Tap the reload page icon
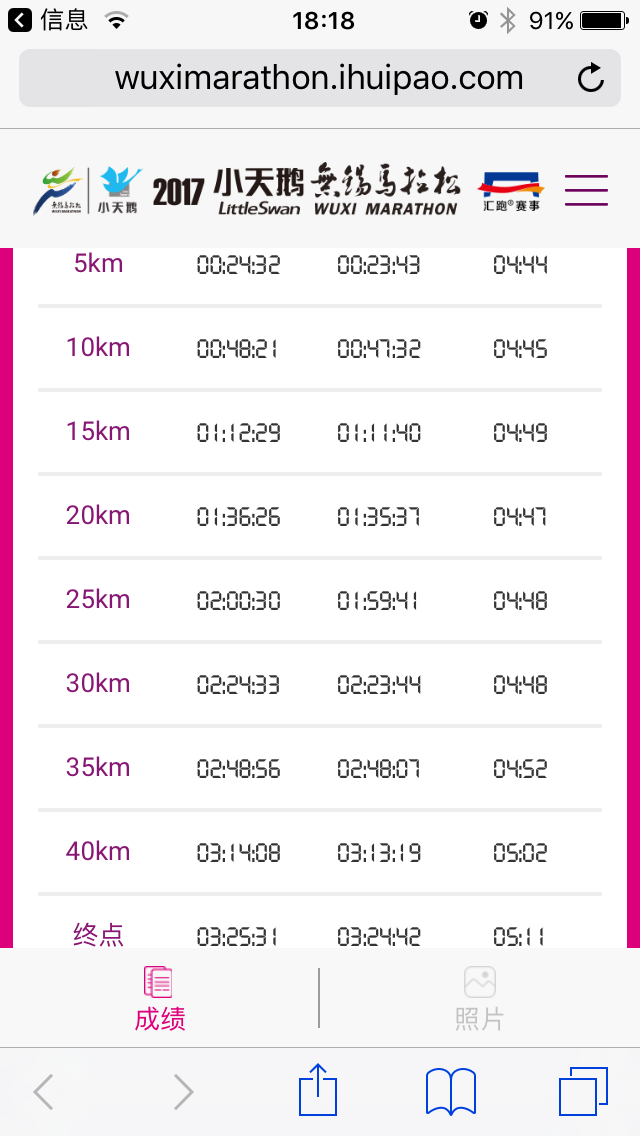Viewport: 640px width, 1136px height. coord(591,78)
